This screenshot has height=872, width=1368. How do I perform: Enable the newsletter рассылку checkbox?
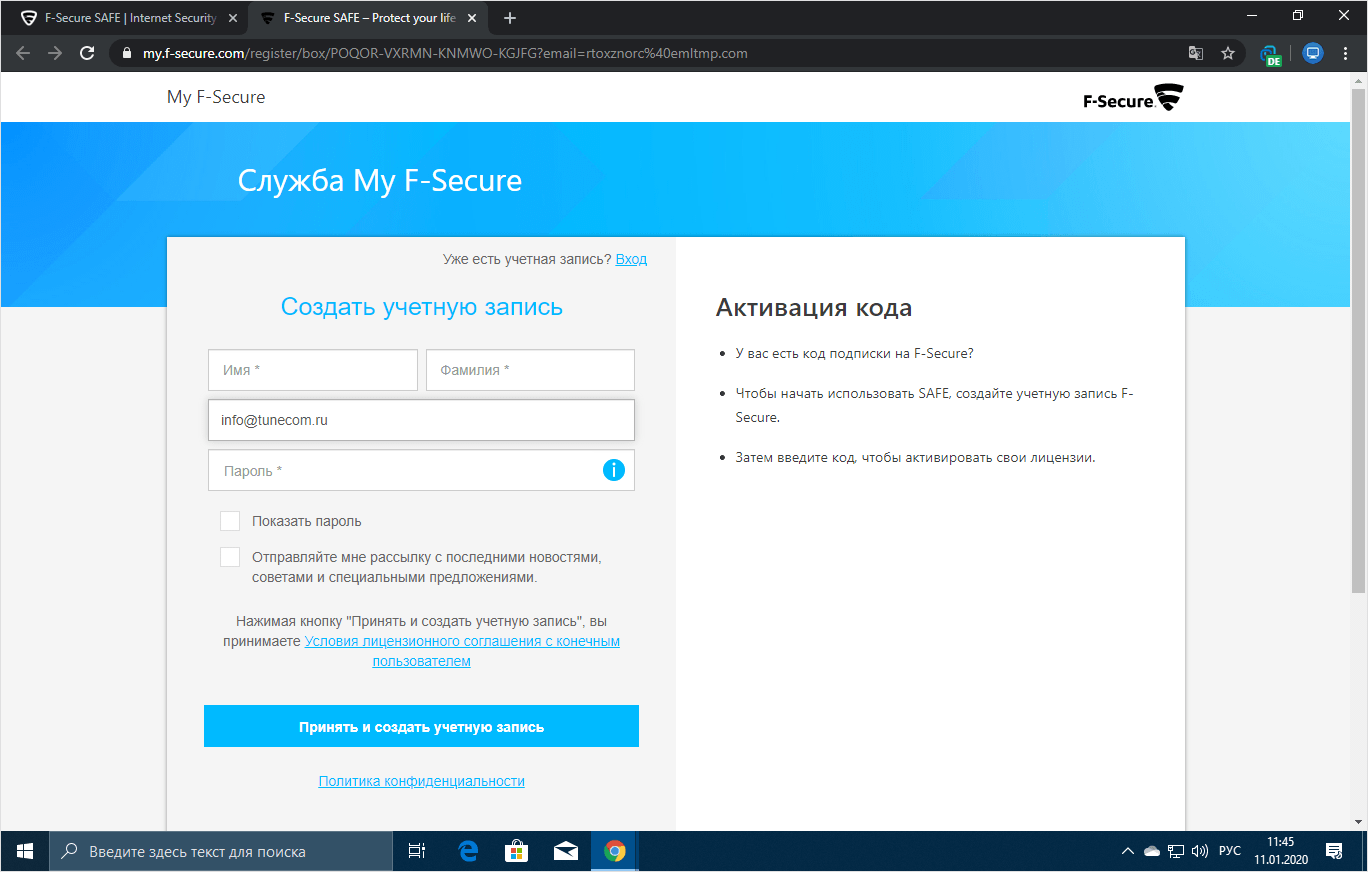(x=230, y=557)
